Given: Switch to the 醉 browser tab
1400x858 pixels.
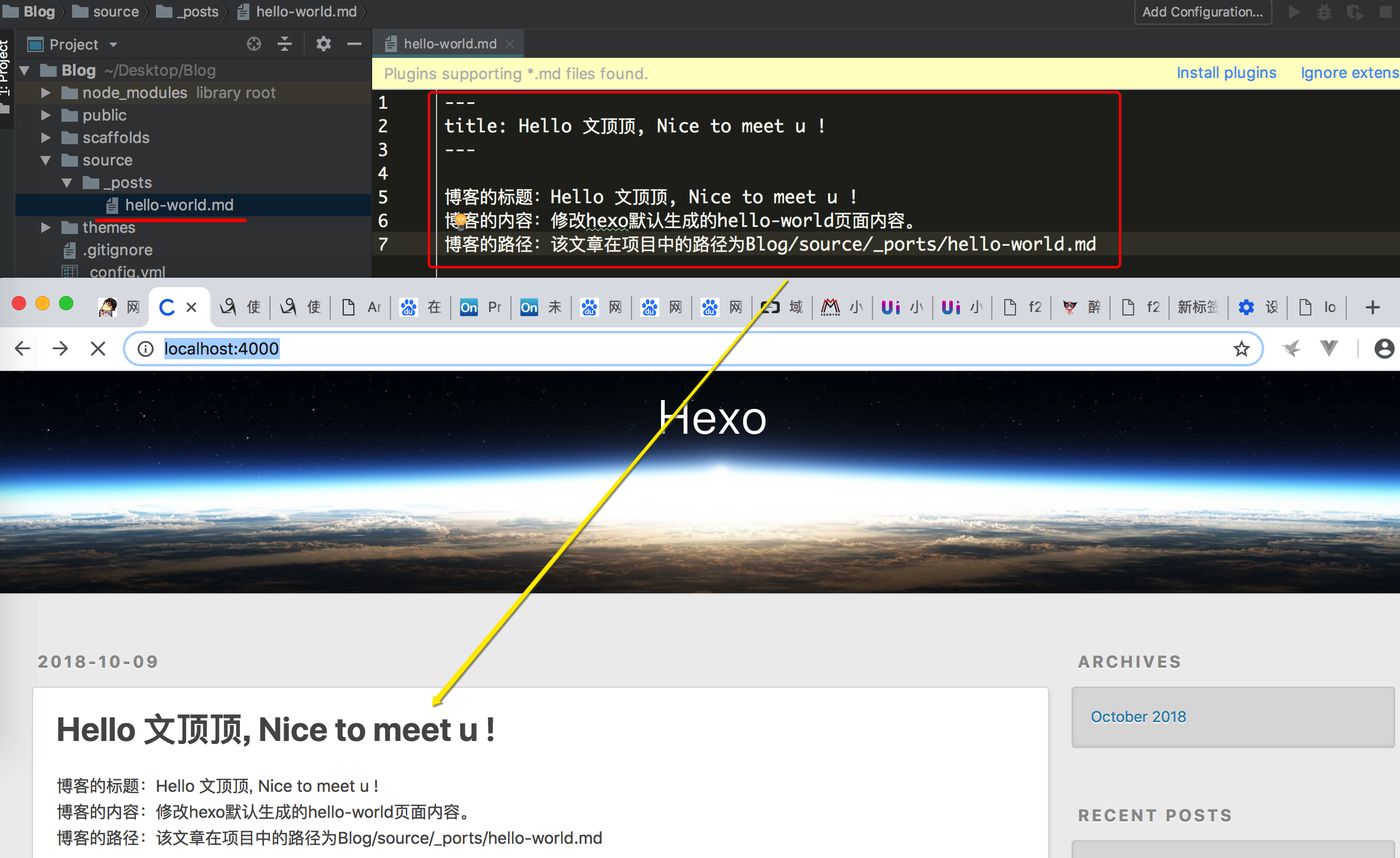Looking at the screenshot, I should pyautogui.click(x=1082, y=307).
